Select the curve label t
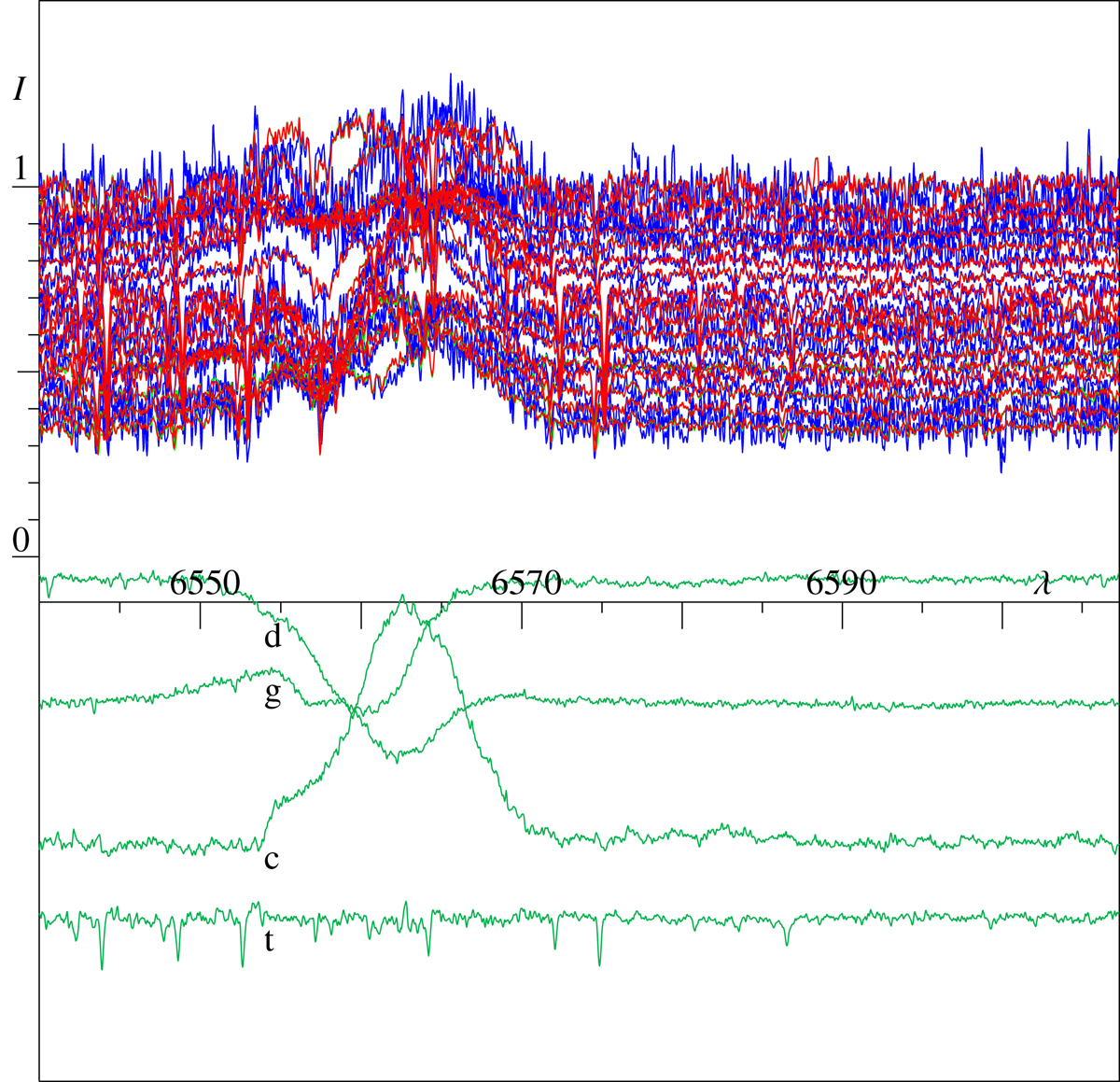The image size is (1120, 1082). coord(270,941)
